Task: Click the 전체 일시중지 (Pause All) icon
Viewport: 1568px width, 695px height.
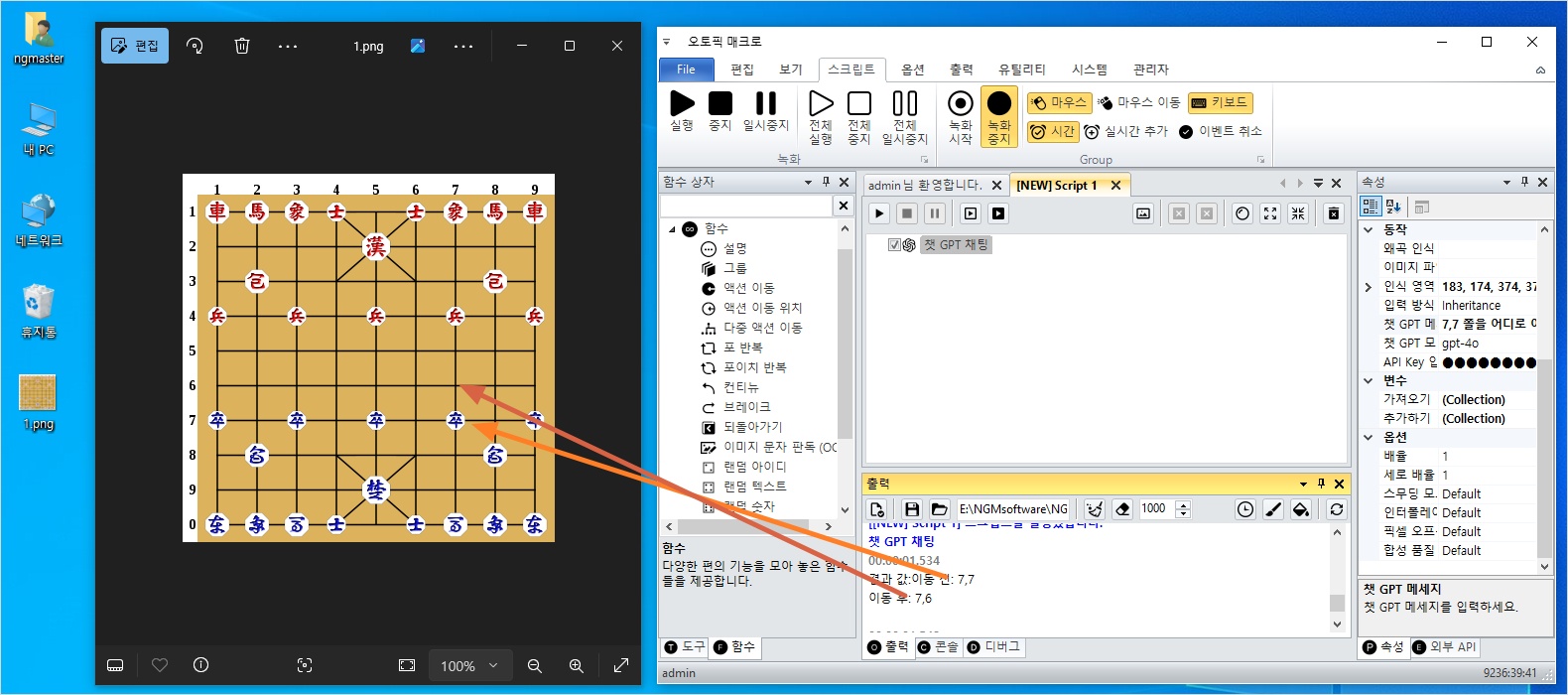Action: point(905,103)
